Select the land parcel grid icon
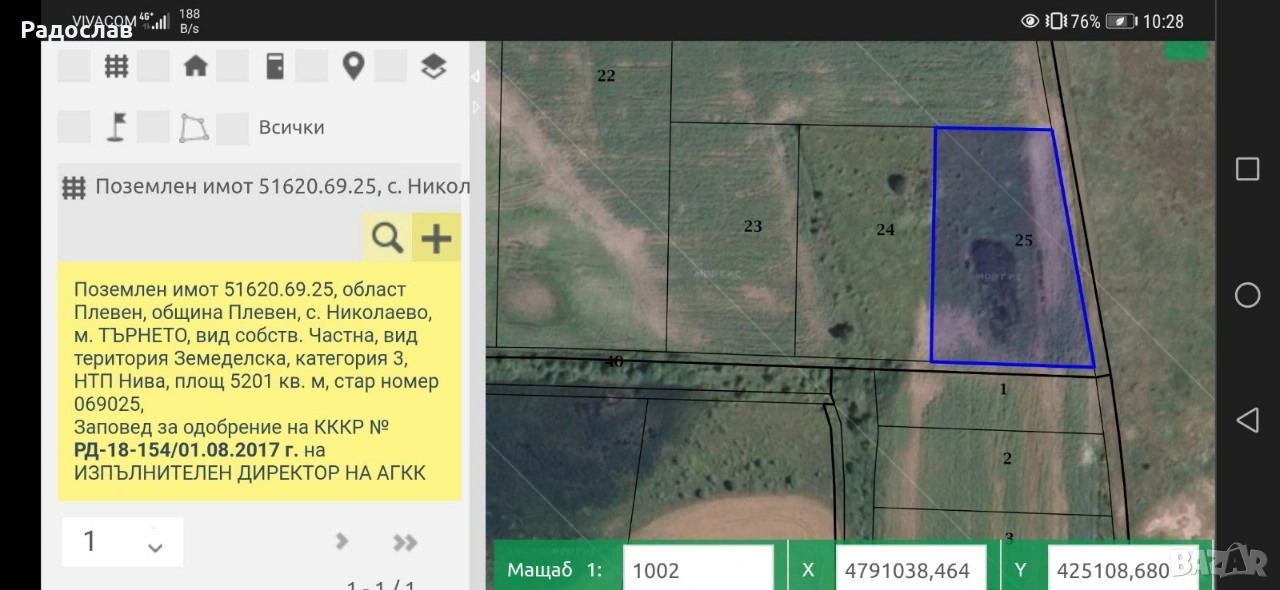The image size is (1280, 590). [117, 67]
